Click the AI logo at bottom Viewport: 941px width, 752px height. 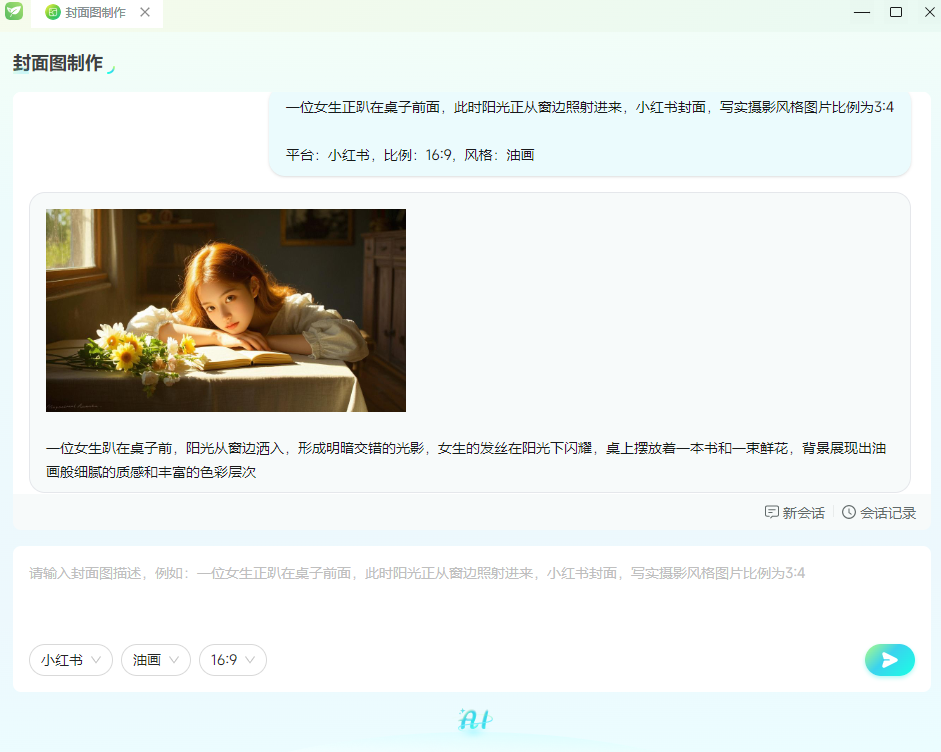[475, 719]
